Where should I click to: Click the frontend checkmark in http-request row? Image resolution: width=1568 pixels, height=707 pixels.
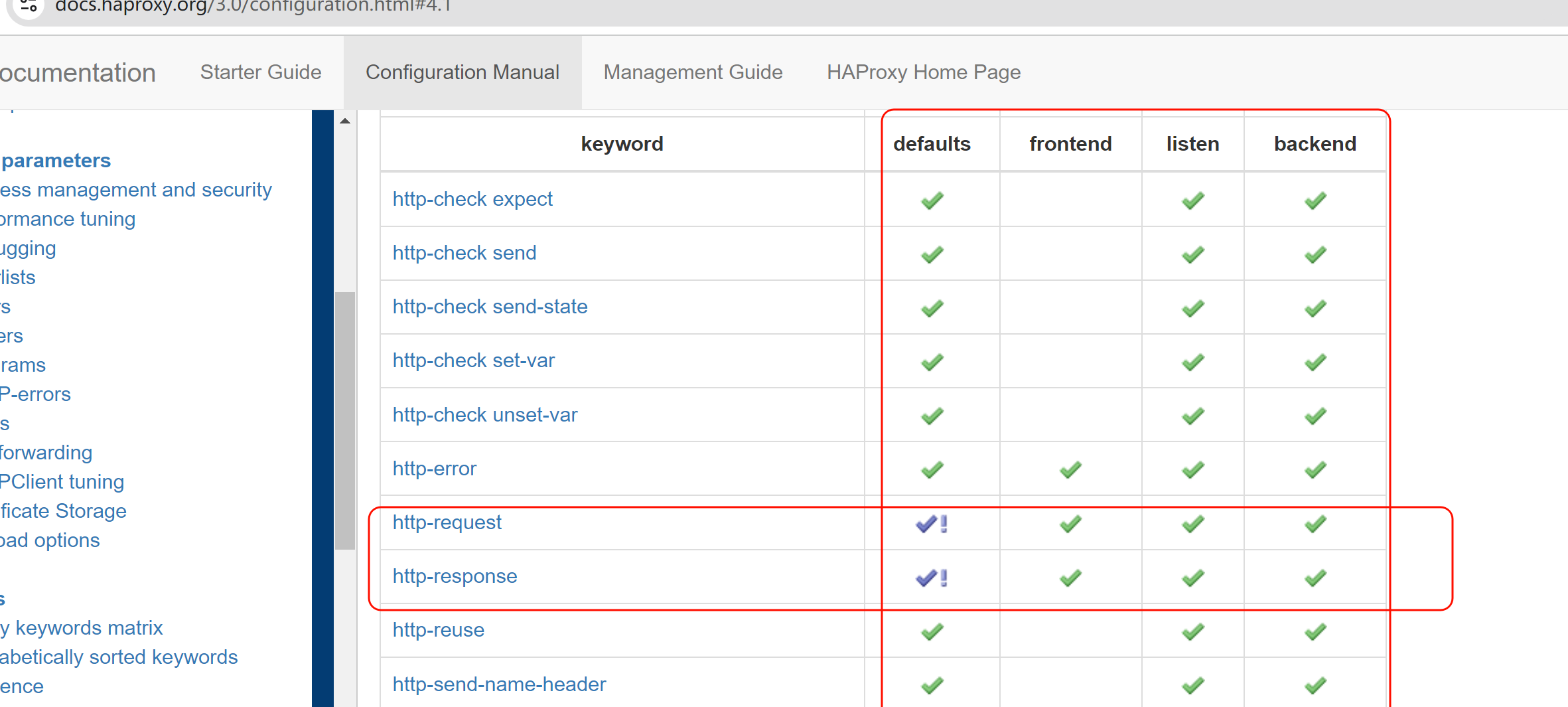(x=1070, y=524)
